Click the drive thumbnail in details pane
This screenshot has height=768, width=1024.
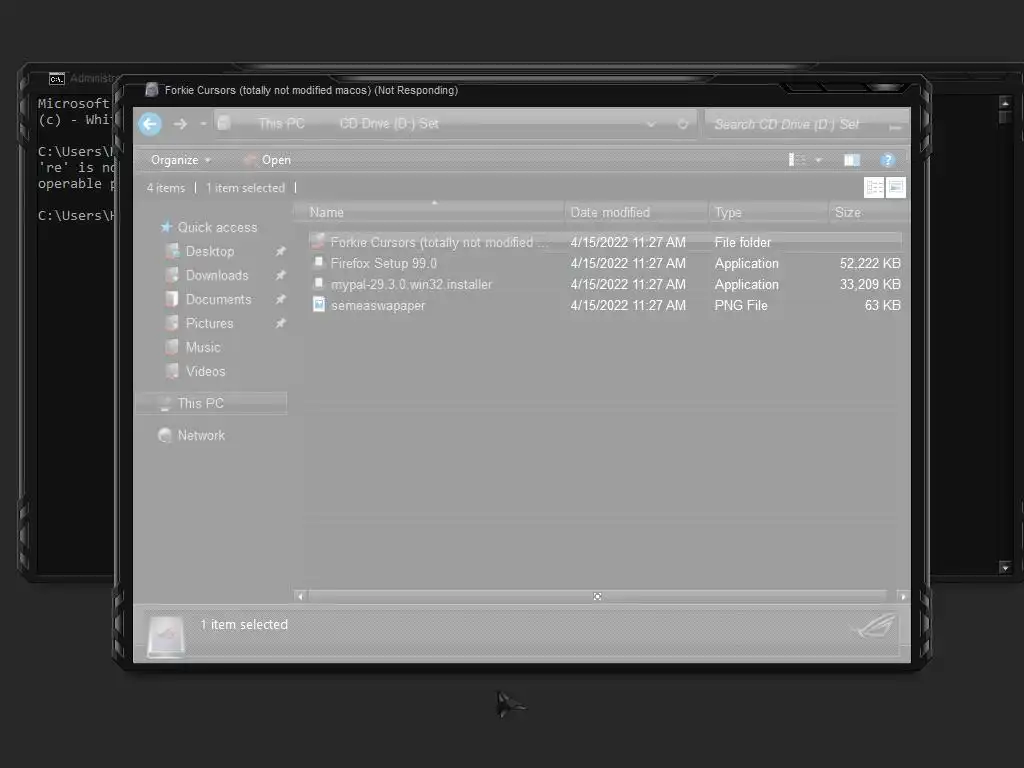[166, 635]
